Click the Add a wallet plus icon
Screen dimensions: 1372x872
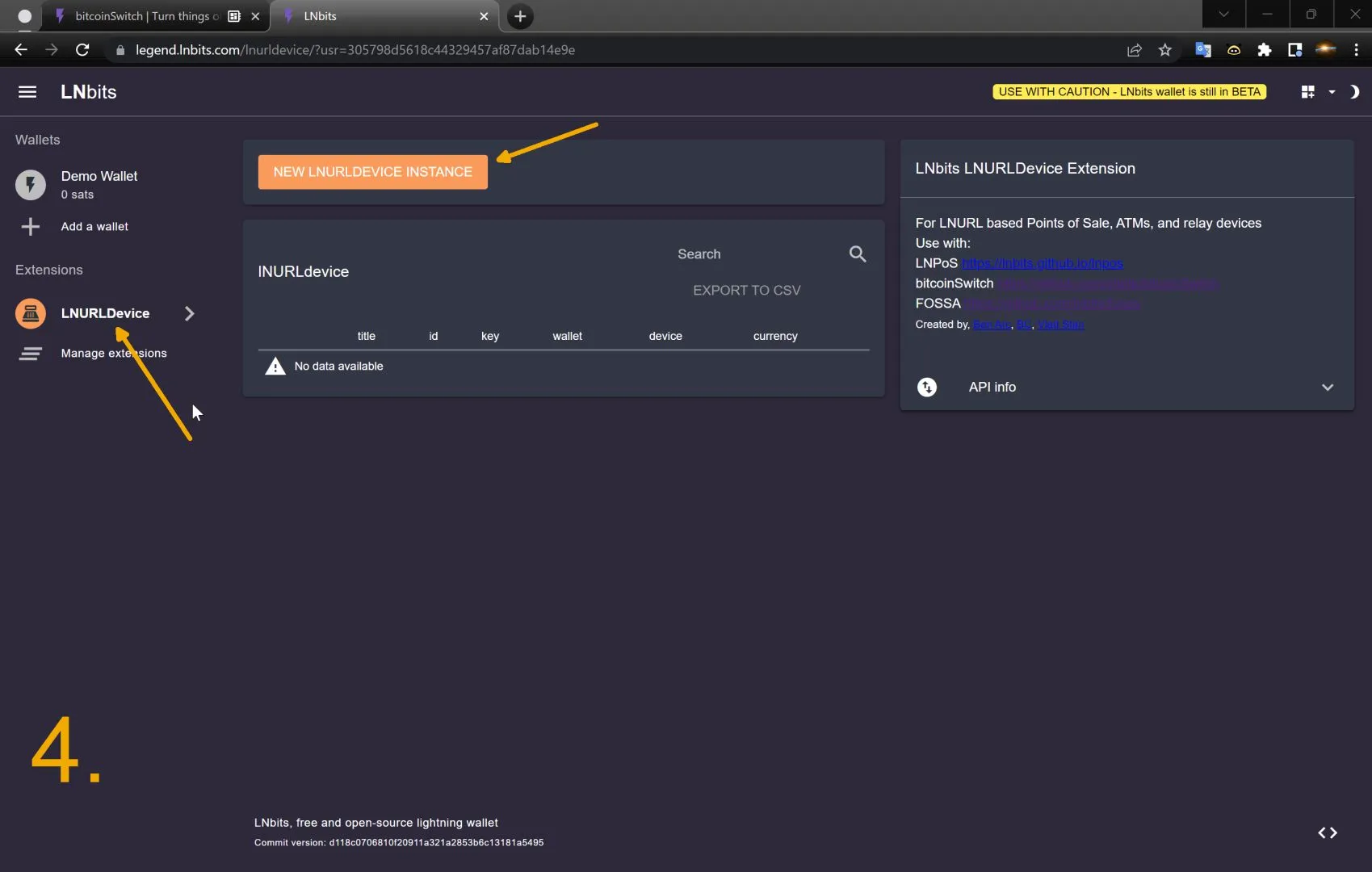[x=31, y=227]
